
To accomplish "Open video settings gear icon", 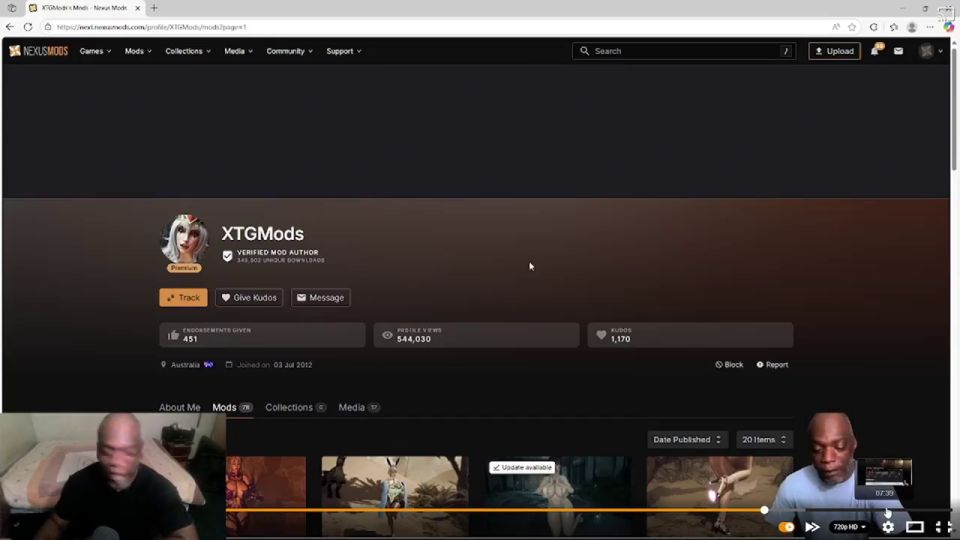I will pos(888,527).
